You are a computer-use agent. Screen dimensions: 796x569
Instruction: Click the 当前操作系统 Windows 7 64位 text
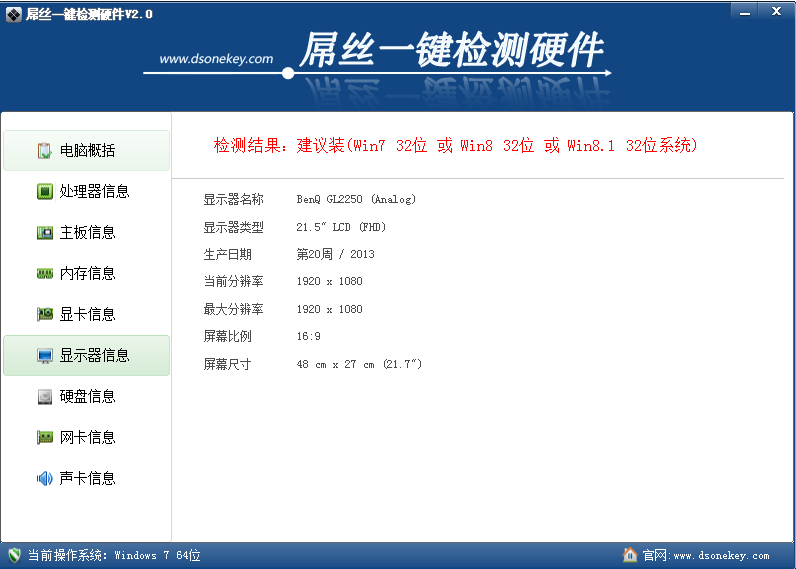pos(114,556)
